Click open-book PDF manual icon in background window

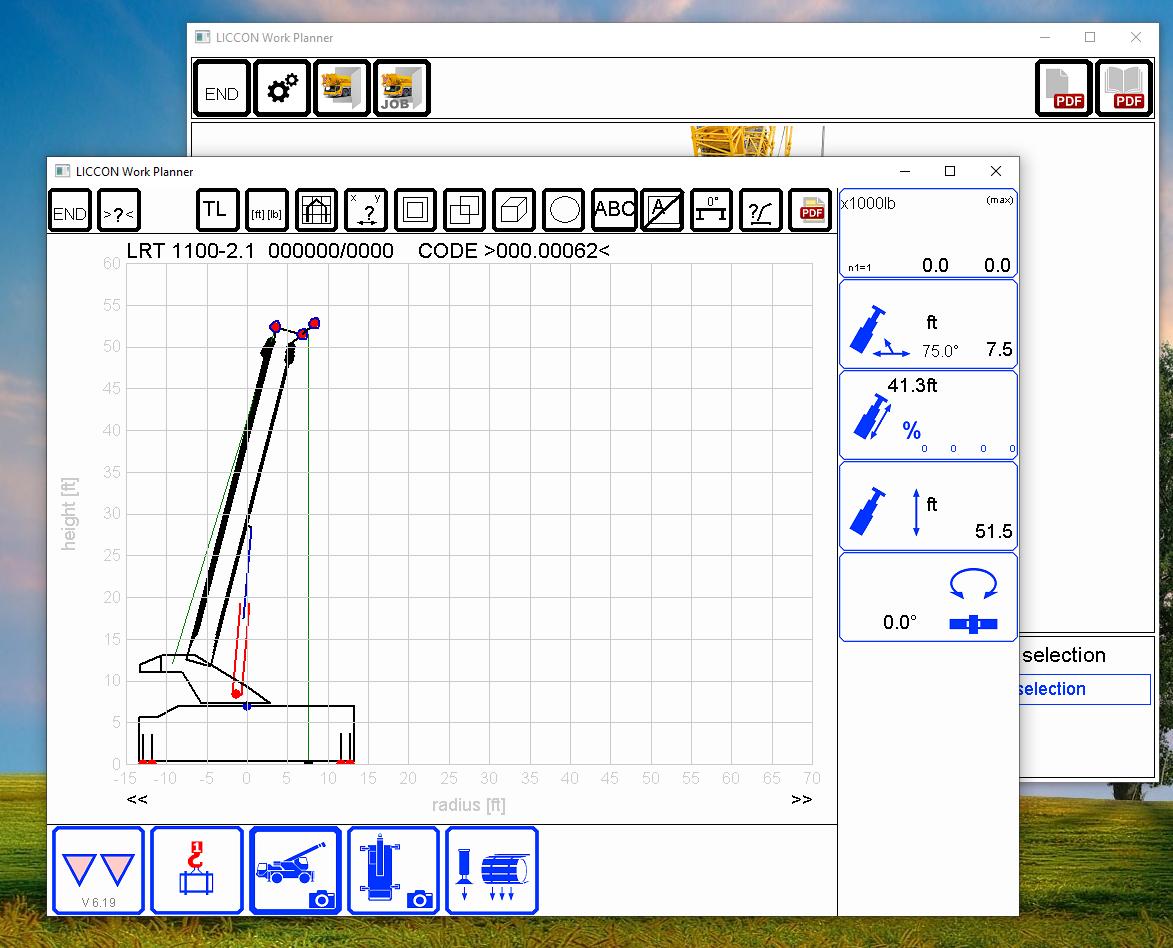[1124, 88]
